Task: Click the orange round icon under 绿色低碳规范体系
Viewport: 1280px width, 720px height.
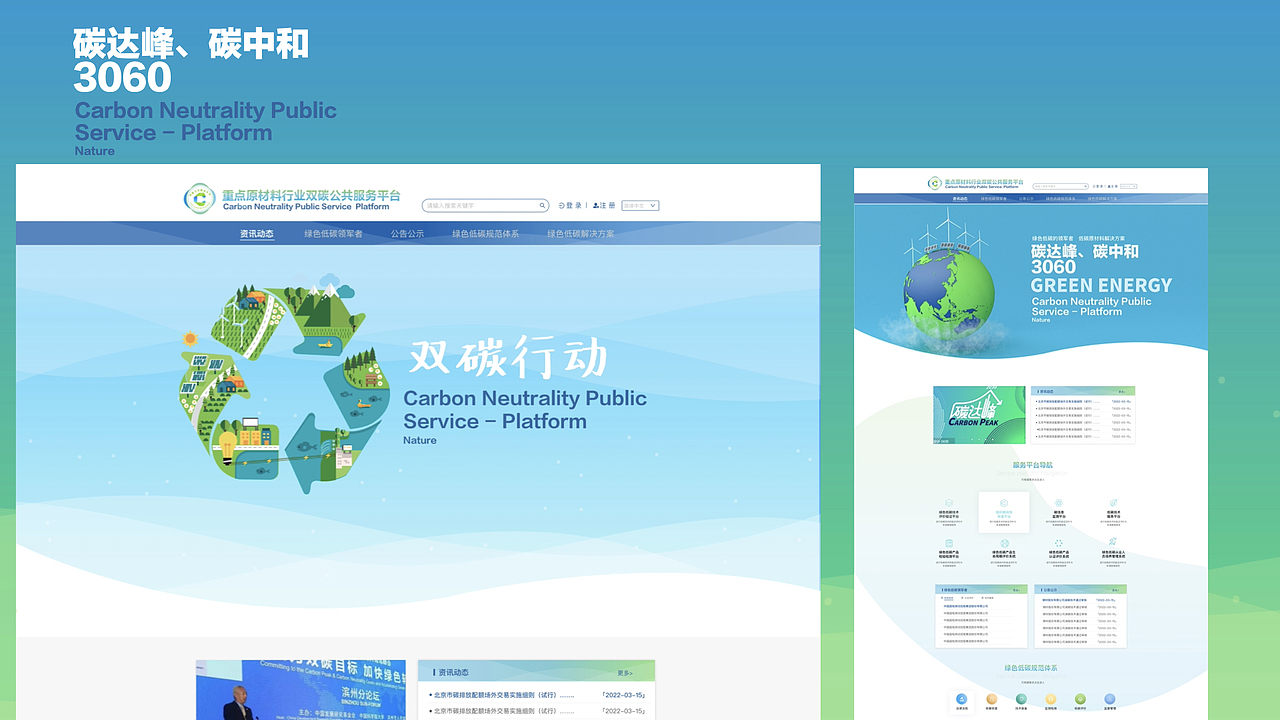Action: tap(992, 700)
